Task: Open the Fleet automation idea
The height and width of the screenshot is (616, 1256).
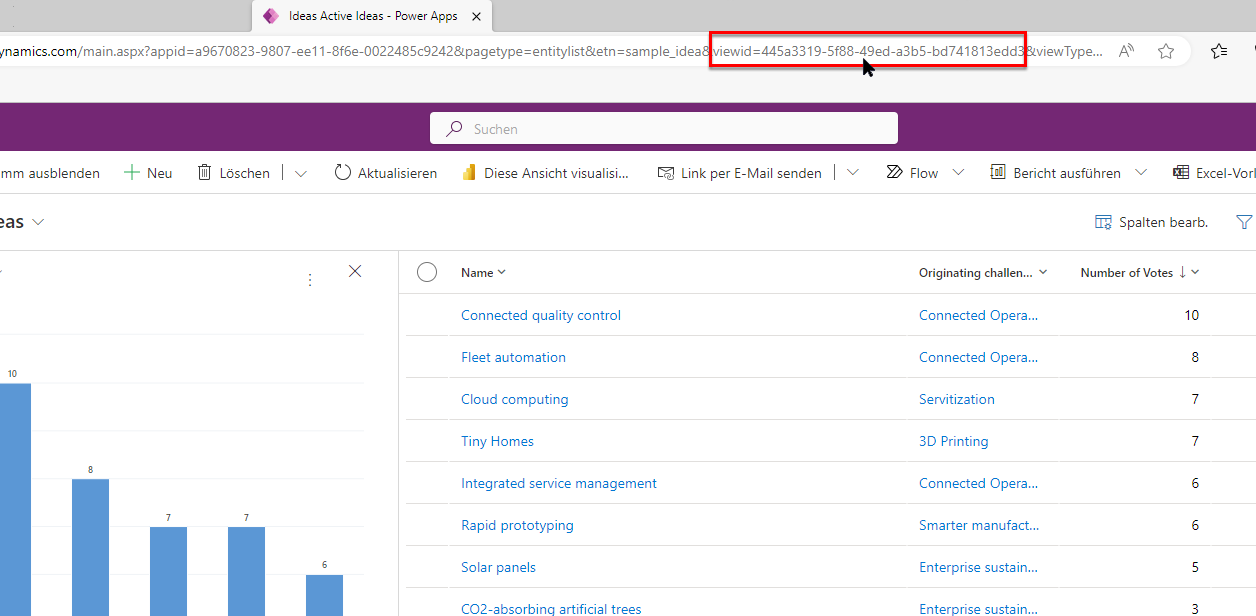Action: click(513, 357)
